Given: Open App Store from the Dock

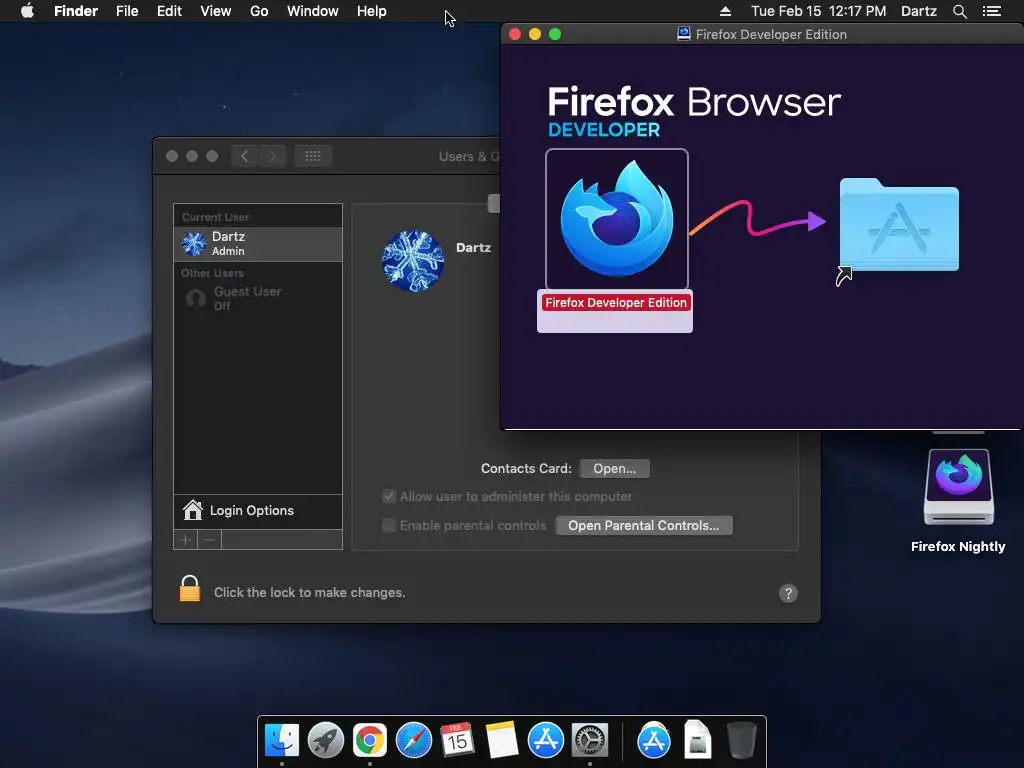Looking at the screenshot, I should [545, 740].
